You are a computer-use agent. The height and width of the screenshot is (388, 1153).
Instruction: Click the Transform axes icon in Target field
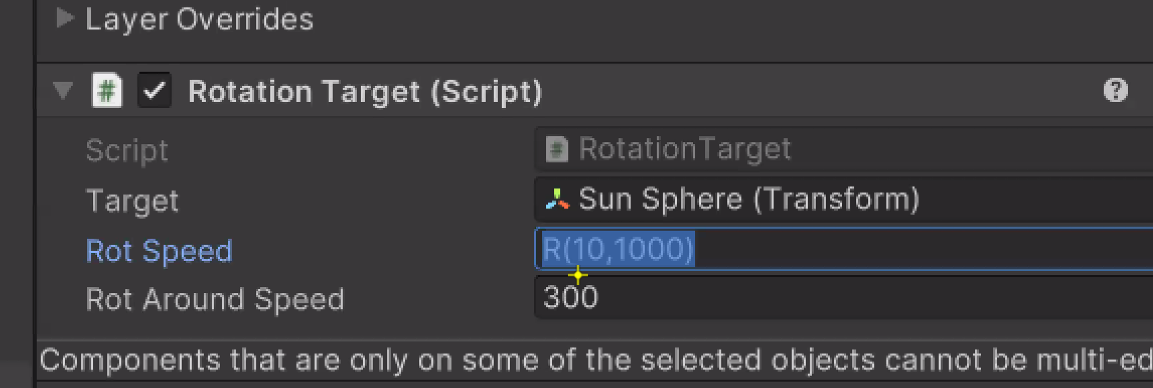[x=557, y=199]
